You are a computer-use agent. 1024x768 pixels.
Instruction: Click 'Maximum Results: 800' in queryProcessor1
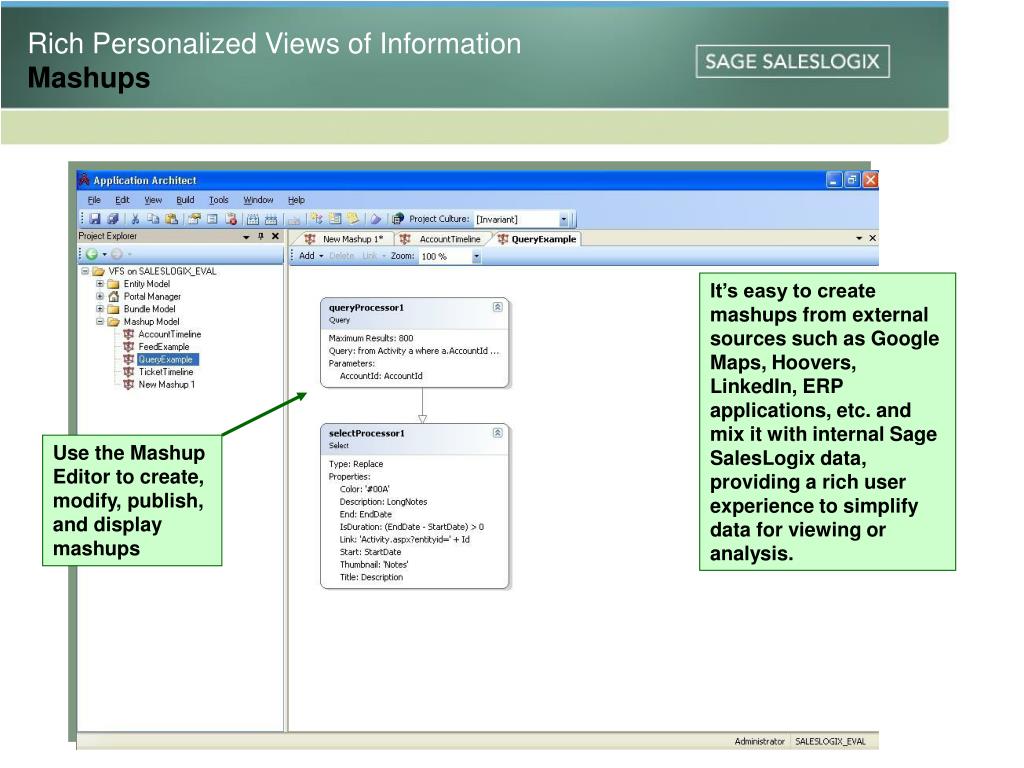(x=371, y=338)
